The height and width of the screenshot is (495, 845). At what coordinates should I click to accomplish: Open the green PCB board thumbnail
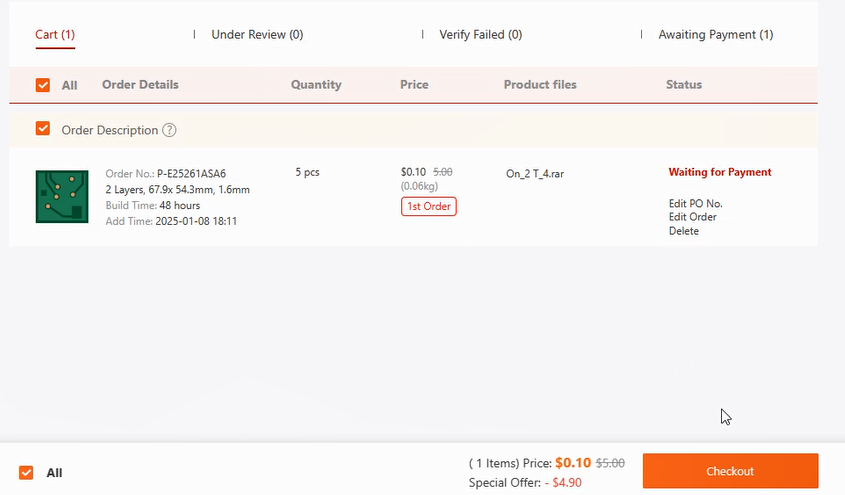coord(62,196)
